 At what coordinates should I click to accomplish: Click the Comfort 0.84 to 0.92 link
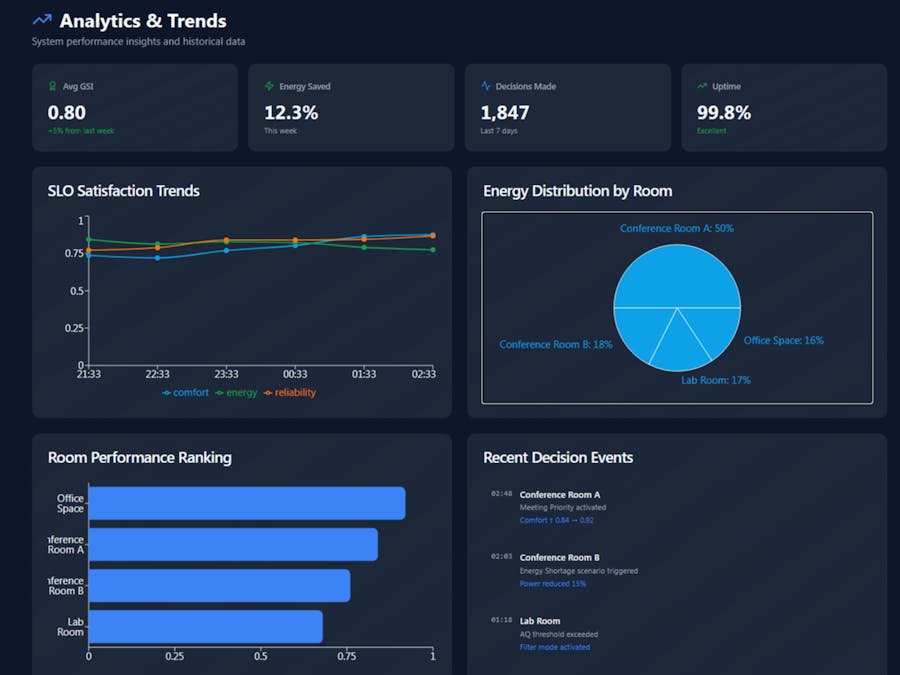(x=556, y=521)
